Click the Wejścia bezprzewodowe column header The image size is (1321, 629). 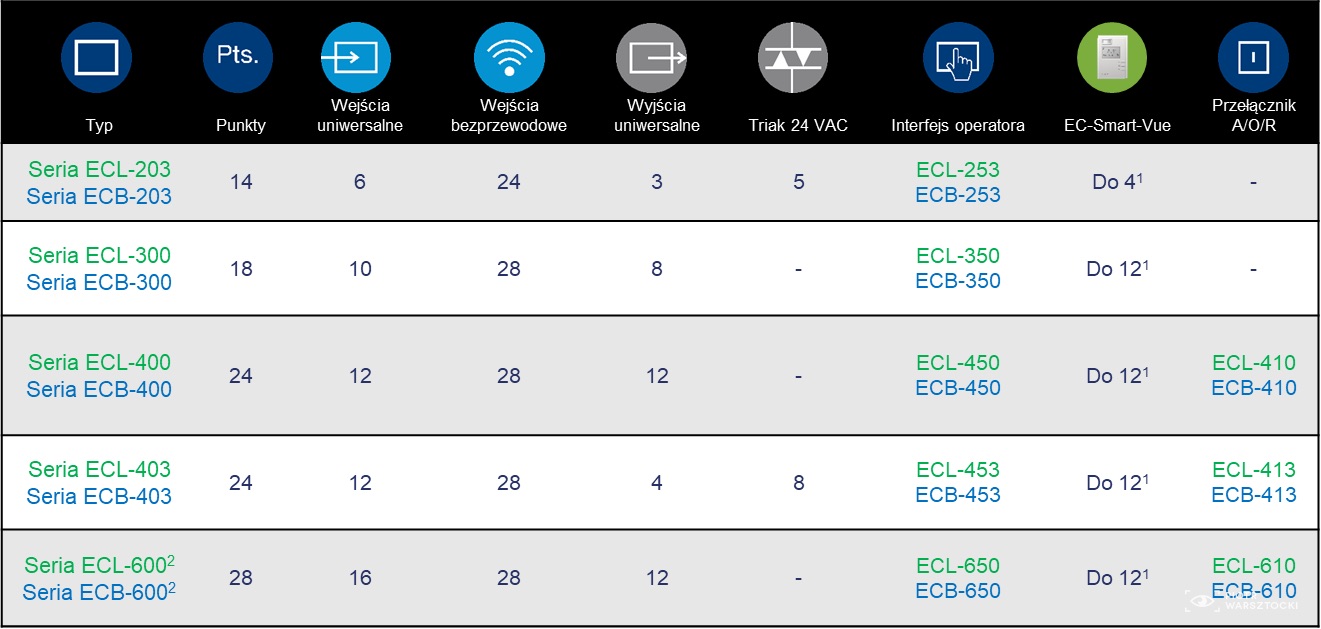coord(509,115)
